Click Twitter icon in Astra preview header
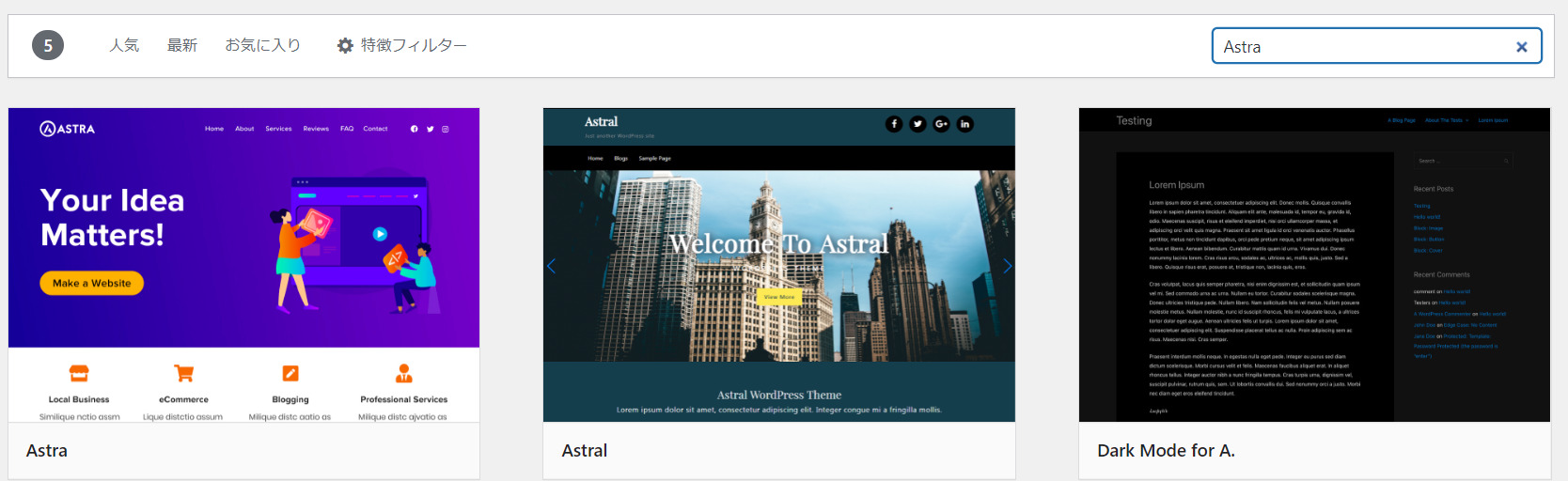Image resolution: width=1568 pixels, height=481 pixels. click(x=430, y=129)
